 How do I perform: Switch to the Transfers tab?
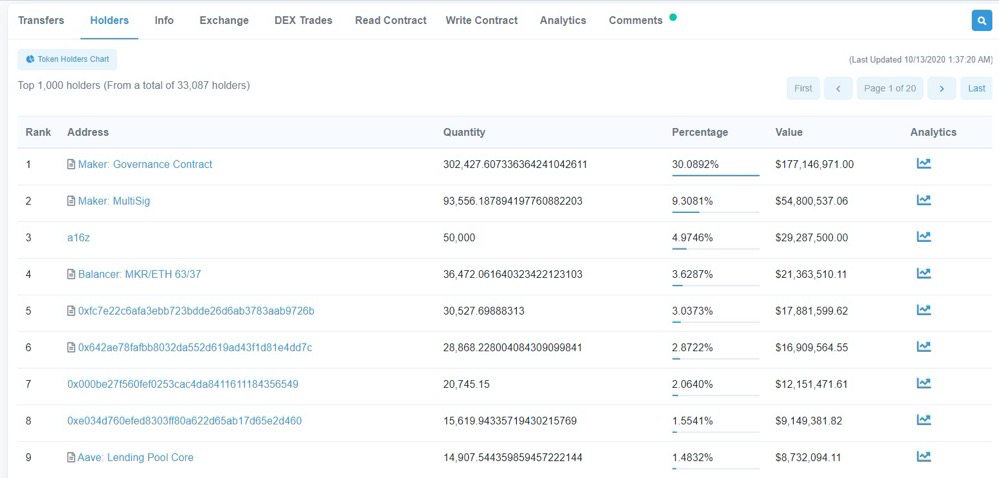pos(41,20)
